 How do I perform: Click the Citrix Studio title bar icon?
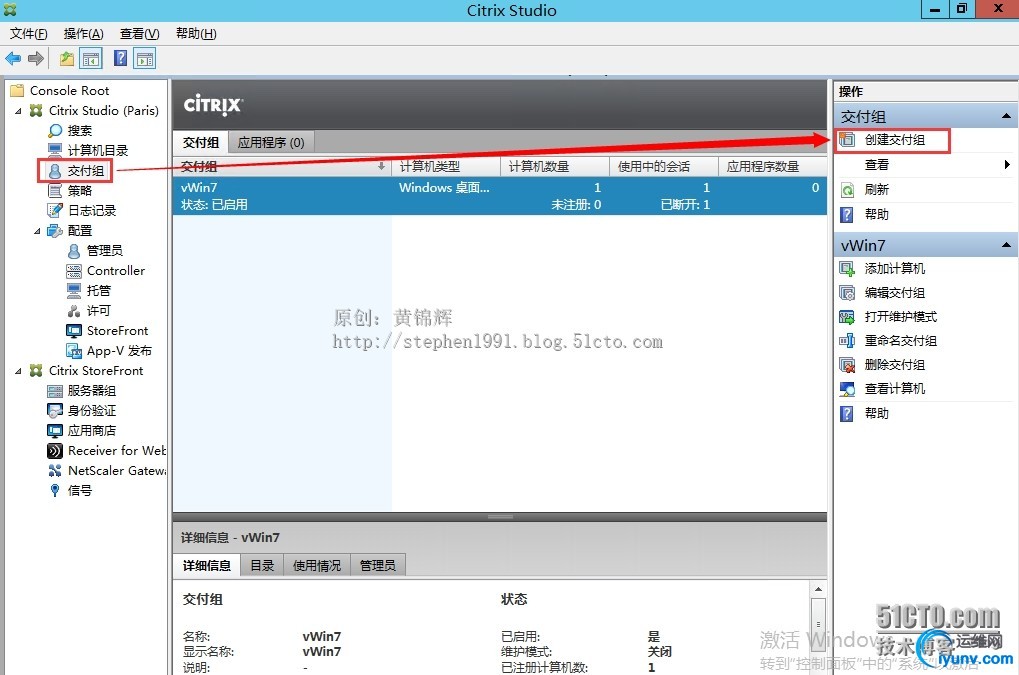click(10, 10)
